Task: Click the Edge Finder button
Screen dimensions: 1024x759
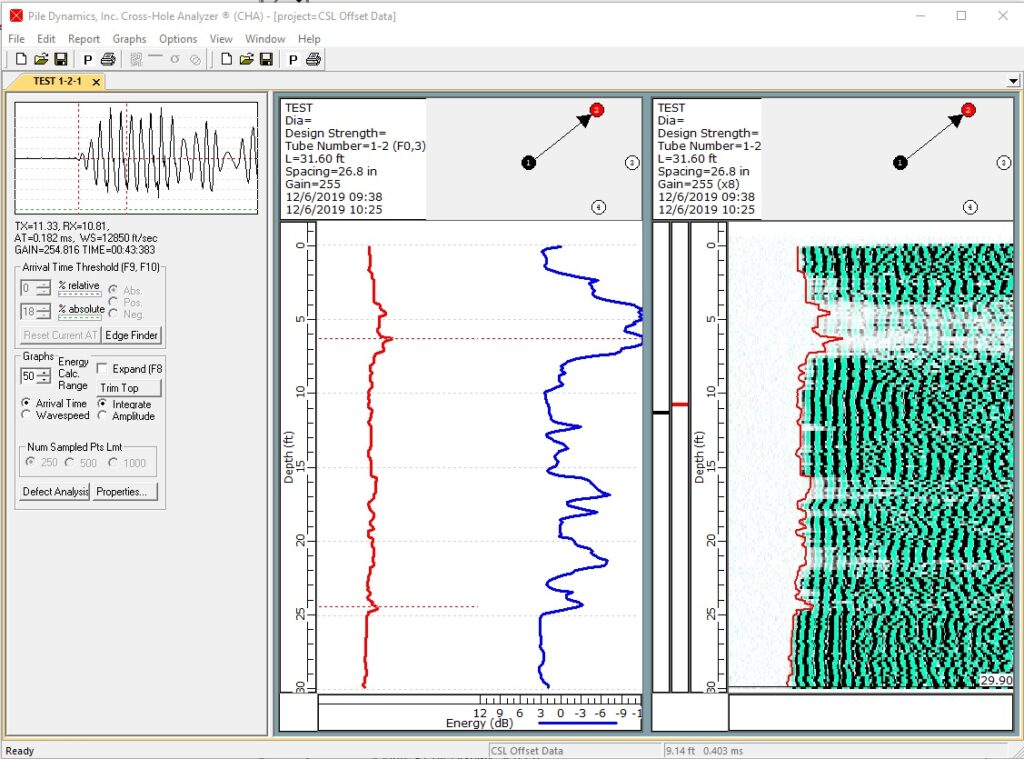Action: pos(131,335)
